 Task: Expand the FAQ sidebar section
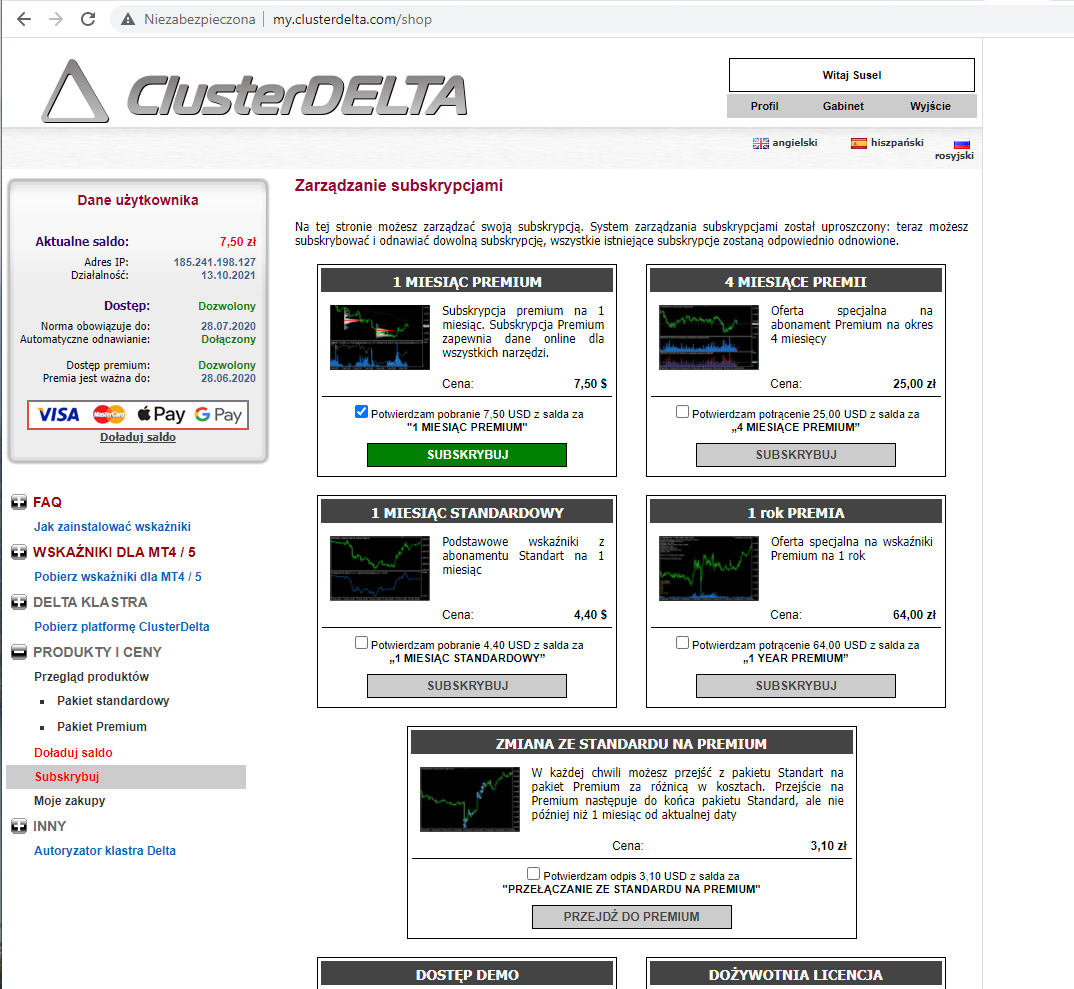tap(19, 502)
